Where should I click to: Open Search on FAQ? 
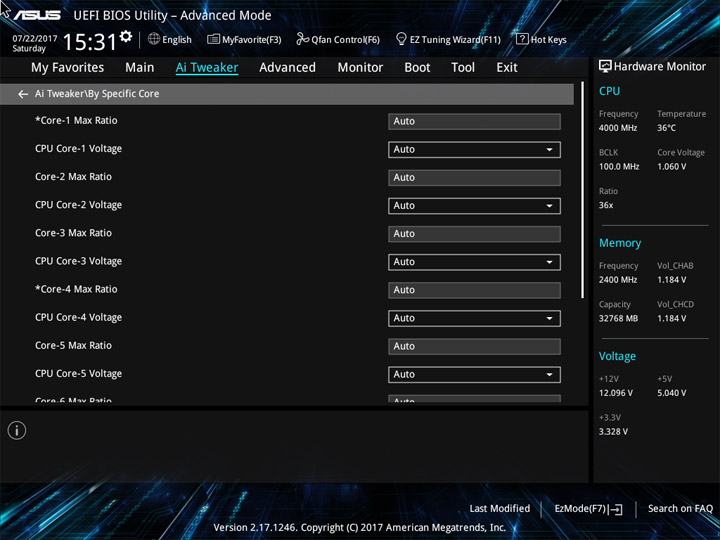point(680,509)
